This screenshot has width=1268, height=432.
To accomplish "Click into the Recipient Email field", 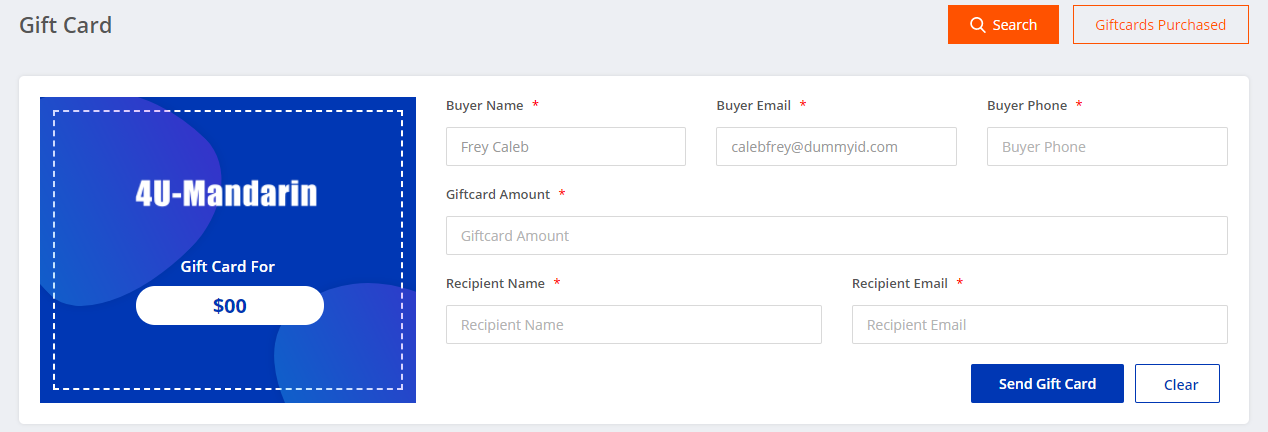I will click(1039, 325).
